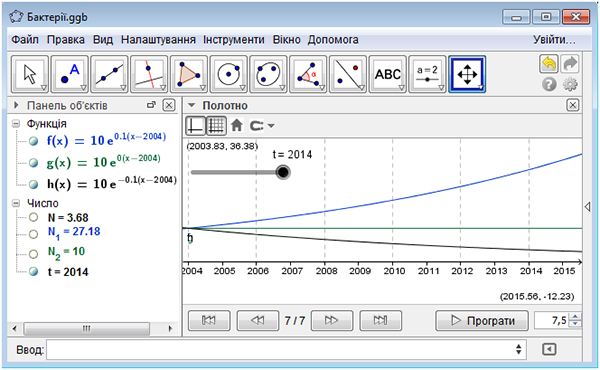Image resolution: width=600 pixels, height=370 pixels.
Task: Open the Файл menu
Action: click(25, 39)
